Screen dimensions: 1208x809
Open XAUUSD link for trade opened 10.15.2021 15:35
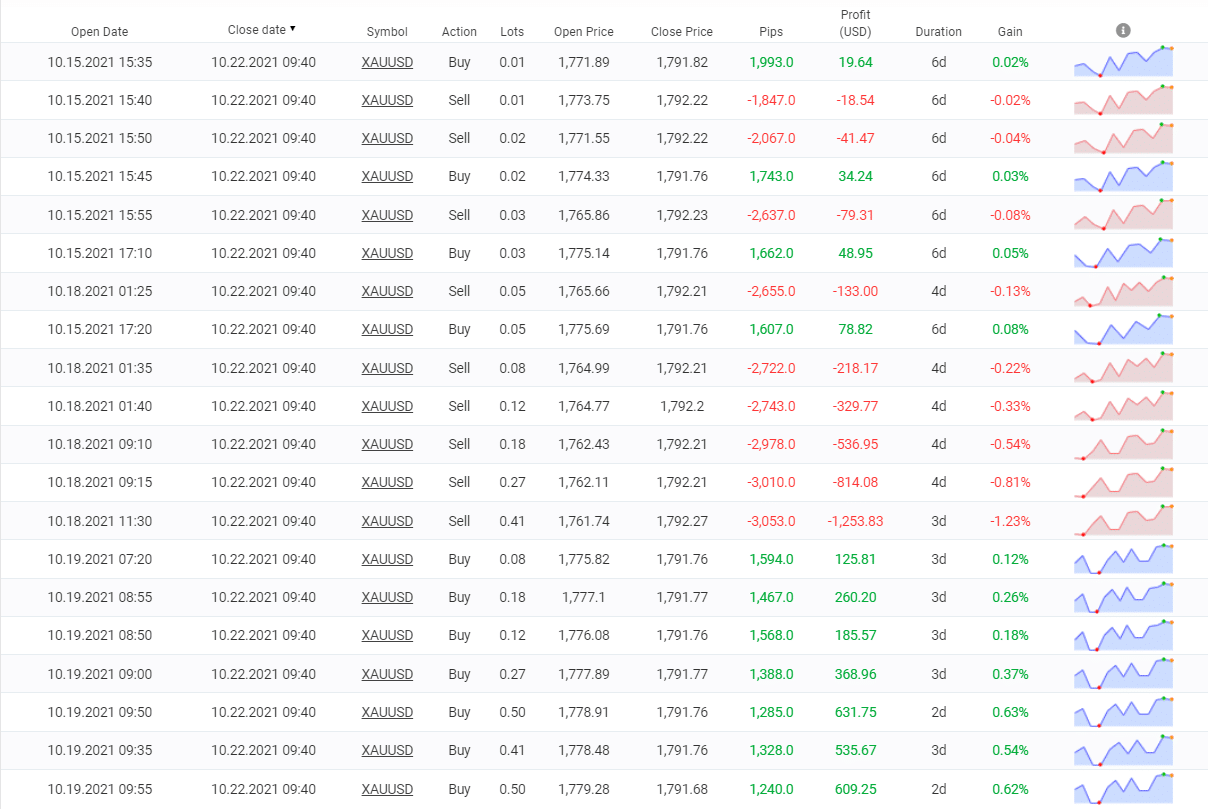click(x=387, y=62)
